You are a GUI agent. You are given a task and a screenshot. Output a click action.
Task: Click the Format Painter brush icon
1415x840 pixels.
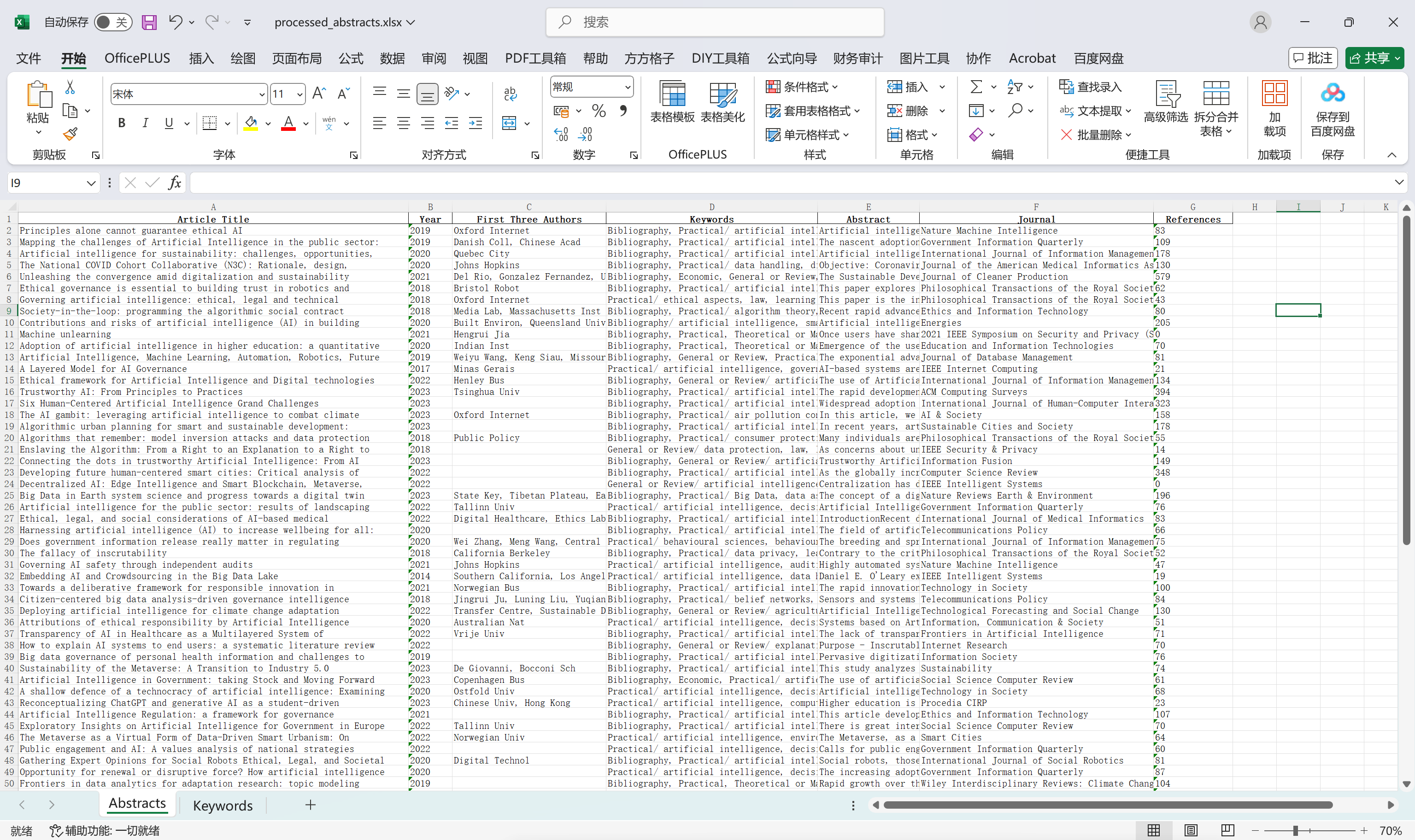click(x=70, y=134)
